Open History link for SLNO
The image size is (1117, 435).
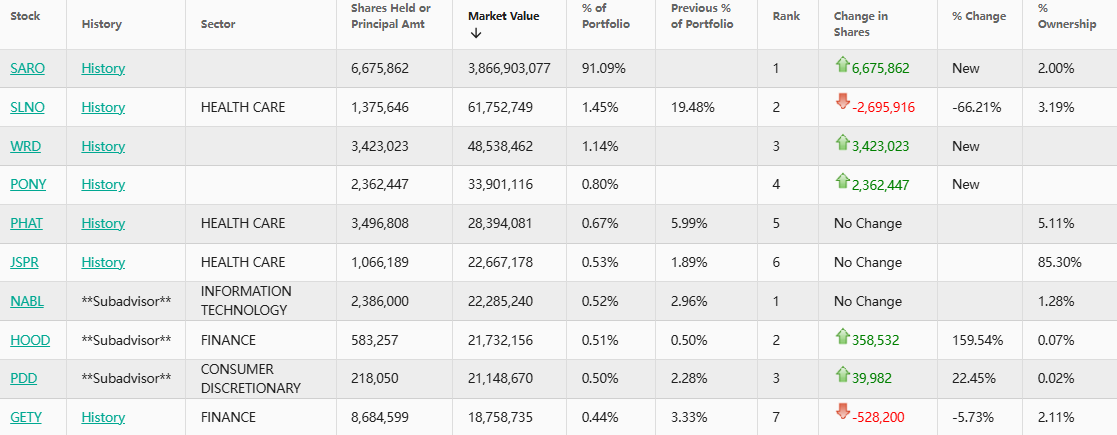103,107
